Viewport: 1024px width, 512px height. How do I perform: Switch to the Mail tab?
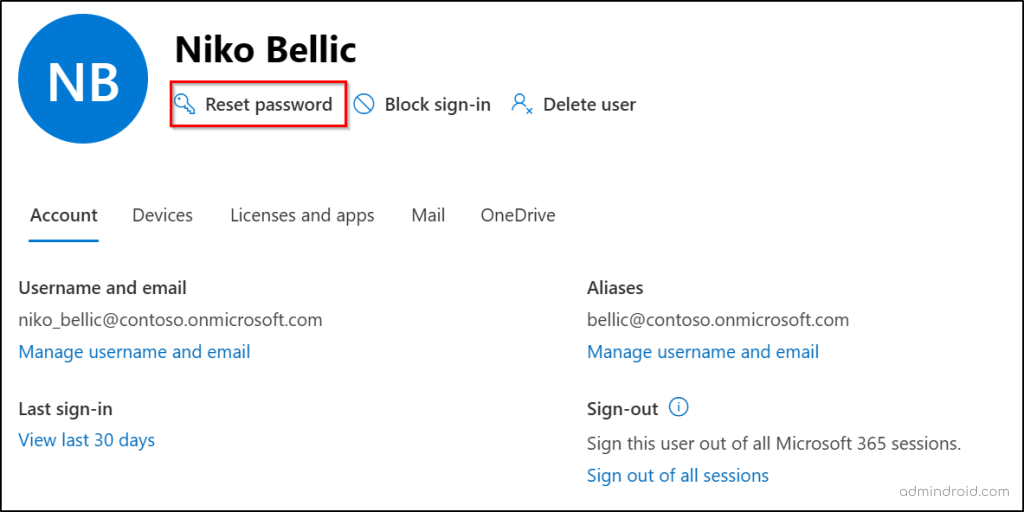click(x=428, y=216)
